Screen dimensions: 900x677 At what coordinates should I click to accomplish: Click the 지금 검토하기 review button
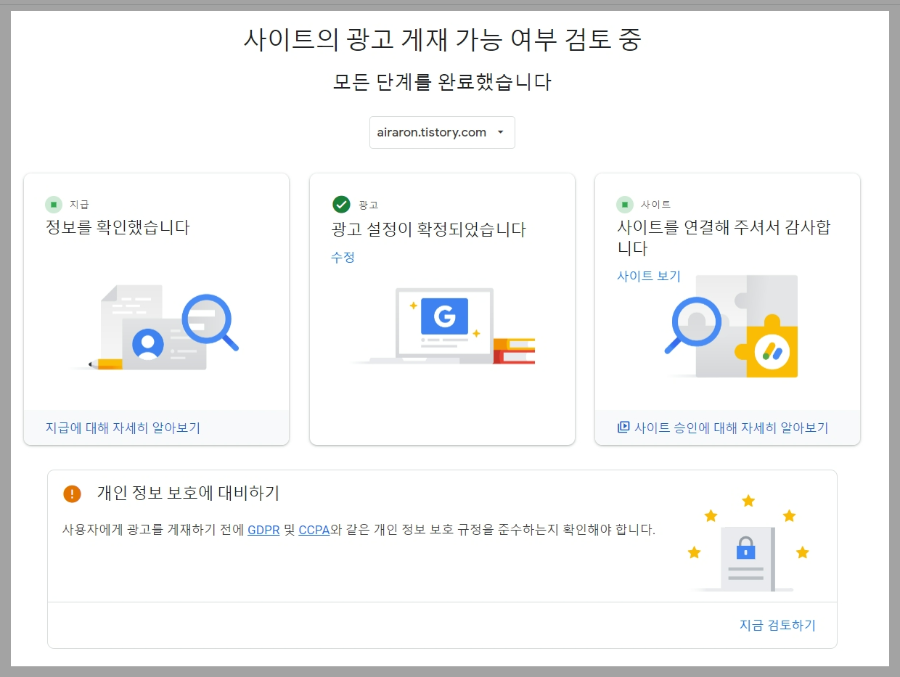coord(776,625)
